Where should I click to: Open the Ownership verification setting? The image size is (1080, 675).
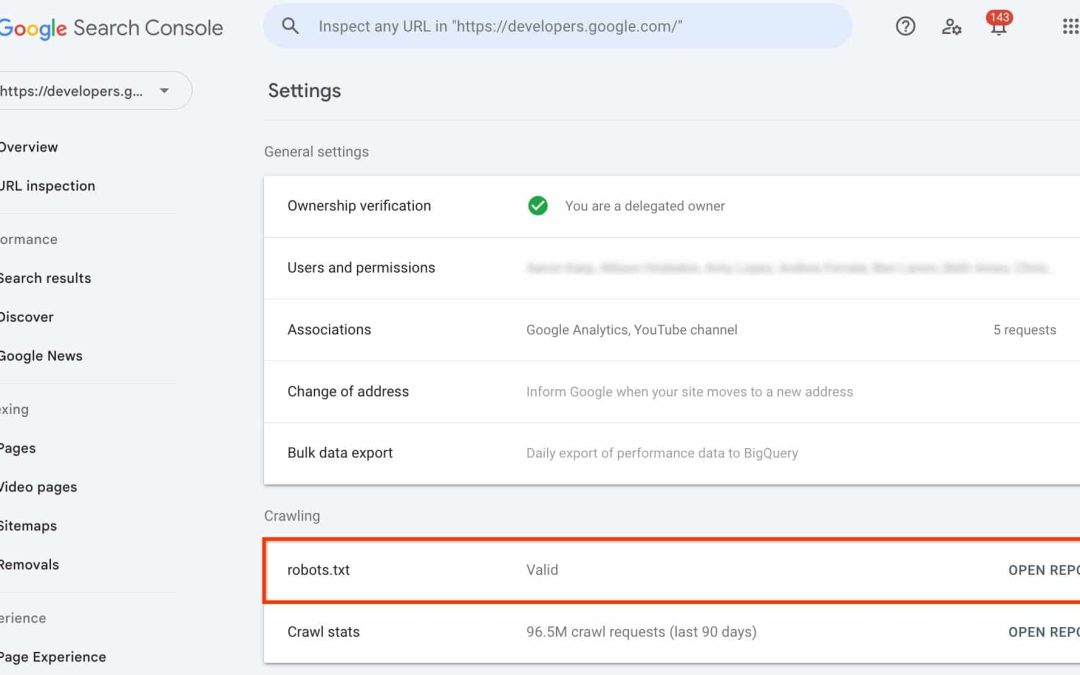pyautogui.click(x=672, y=206)
